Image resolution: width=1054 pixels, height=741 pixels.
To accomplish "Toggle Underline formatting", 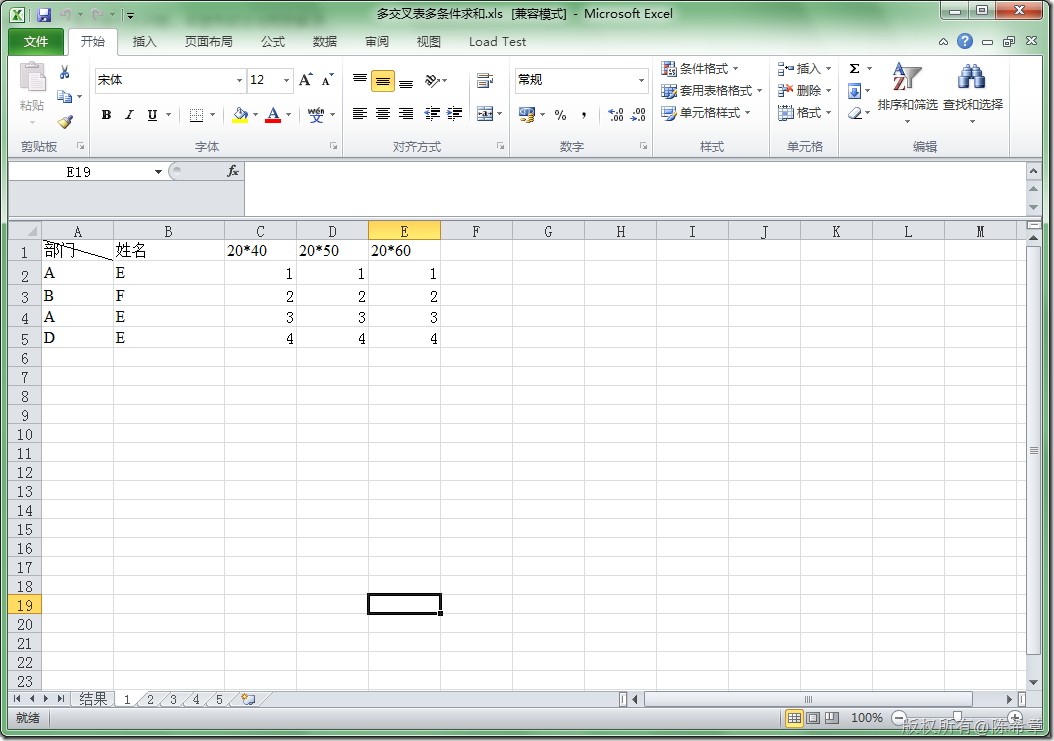I will click(x=152, y=115).
